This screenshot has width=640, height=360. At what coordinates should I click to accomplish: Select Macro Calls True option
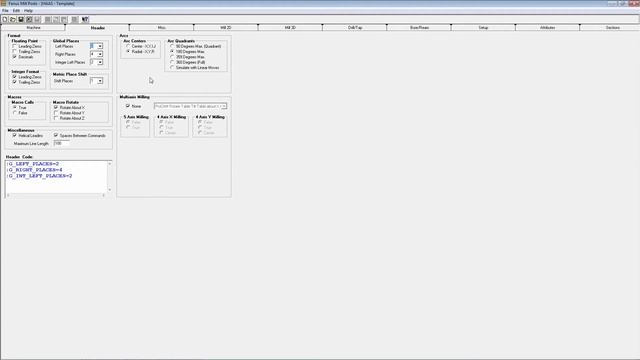click(x=15, y=107)
